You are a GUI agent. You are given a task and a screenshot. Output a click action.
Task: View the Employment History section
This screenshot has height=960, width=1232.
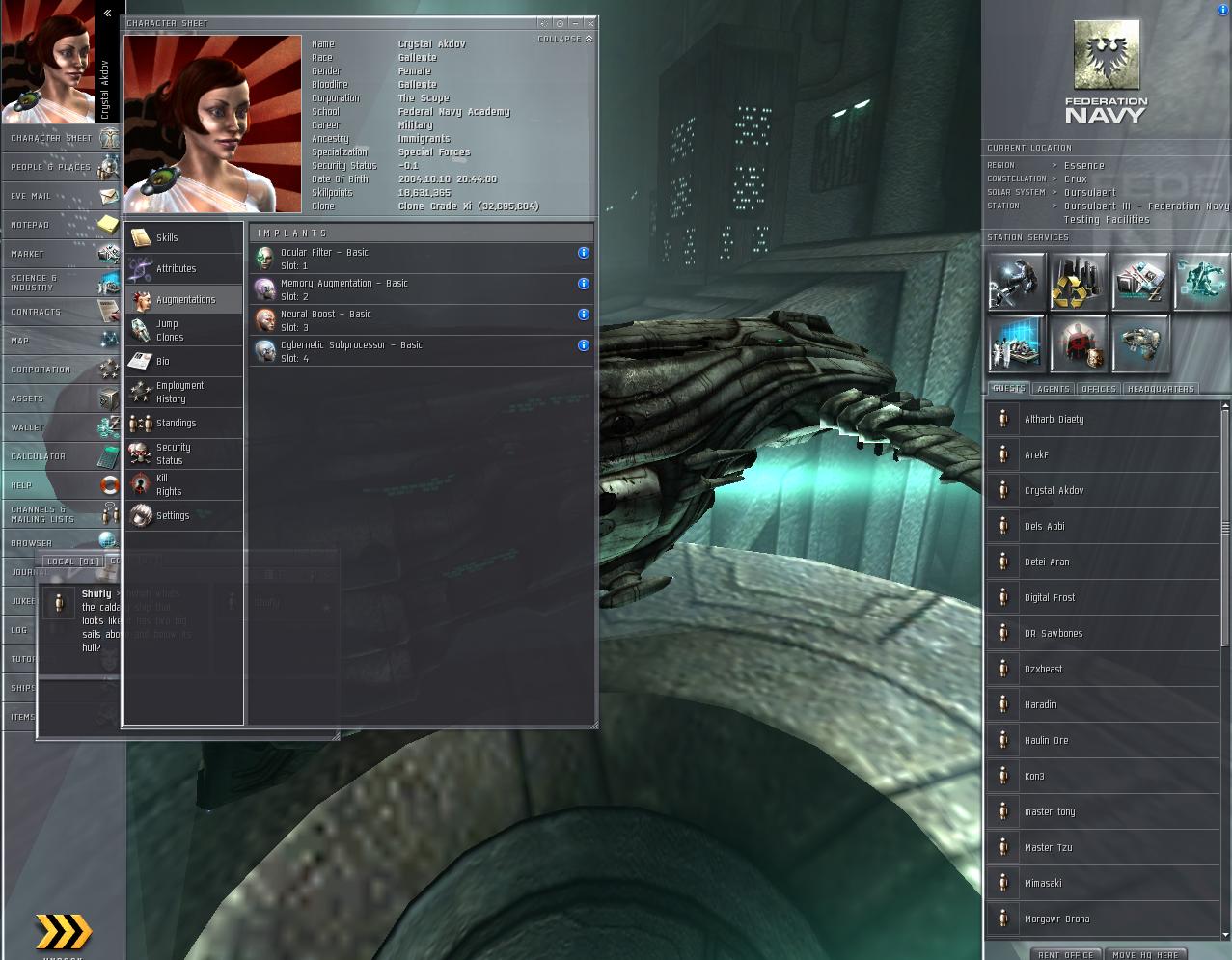click(183, 392)
